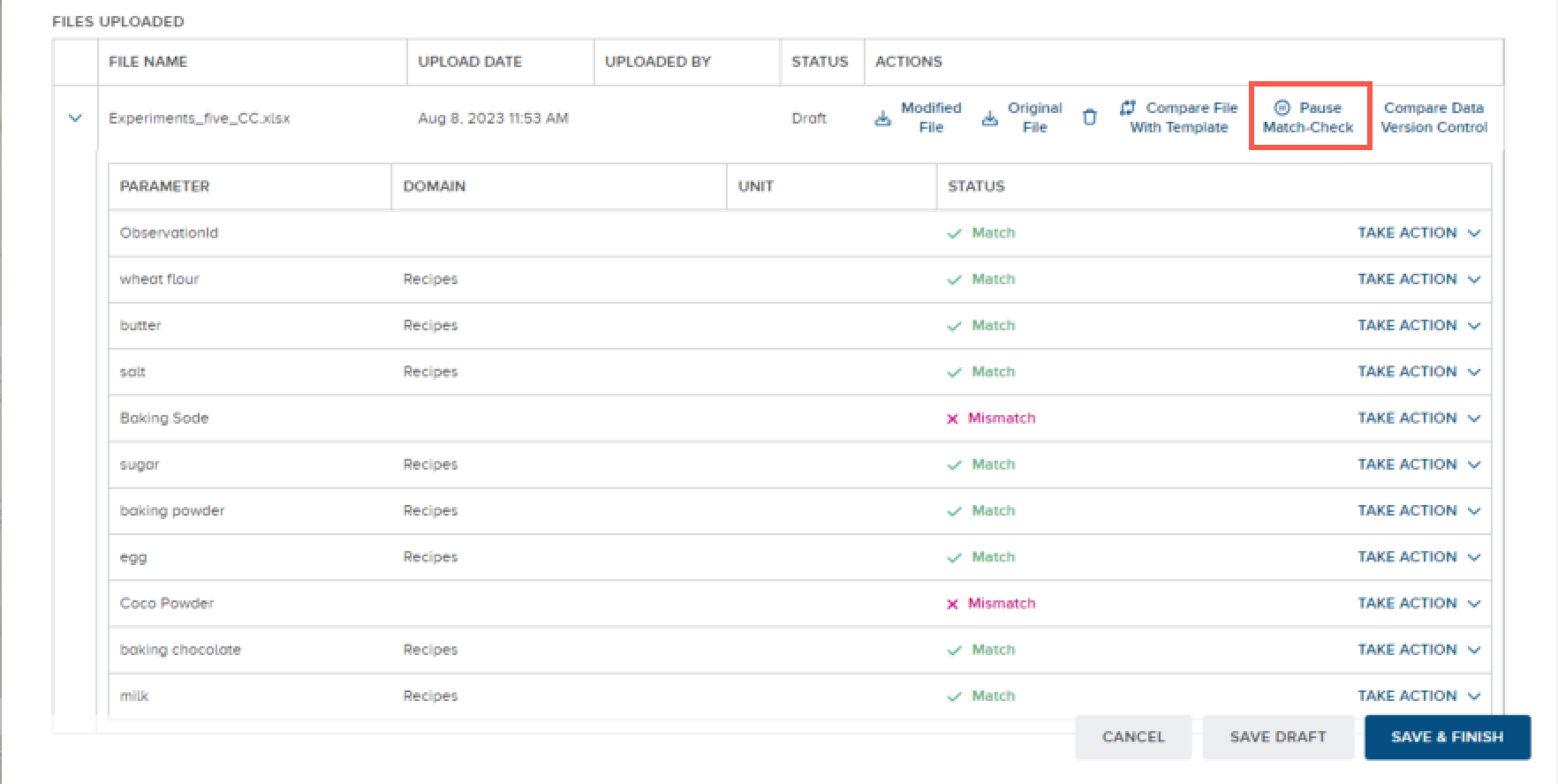Viewport: 1558px width, 784px height.
Task: Click Mismatch status for Baking Sode
Action: 991,418
